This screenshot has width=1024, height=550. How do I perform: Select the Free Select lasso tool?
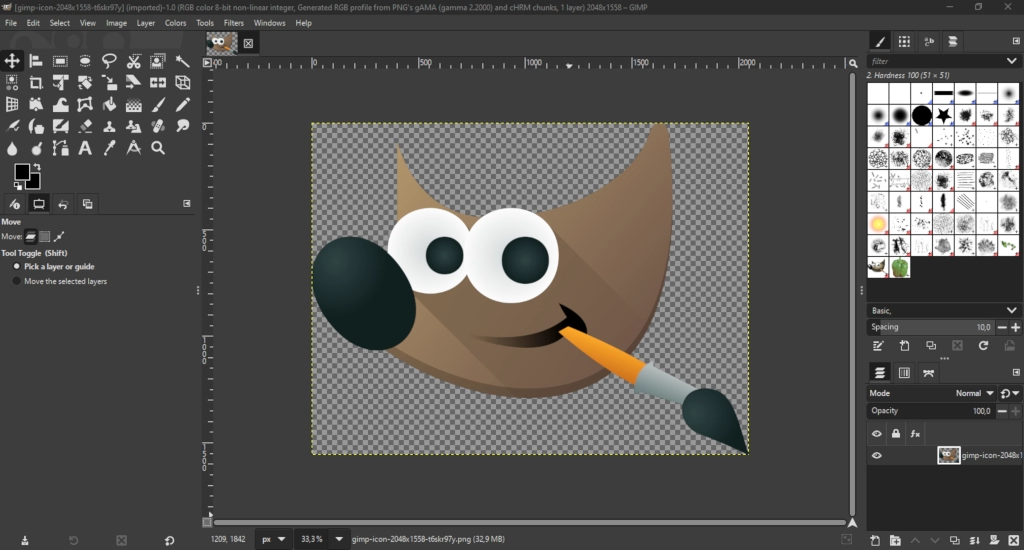click(109, 61)
